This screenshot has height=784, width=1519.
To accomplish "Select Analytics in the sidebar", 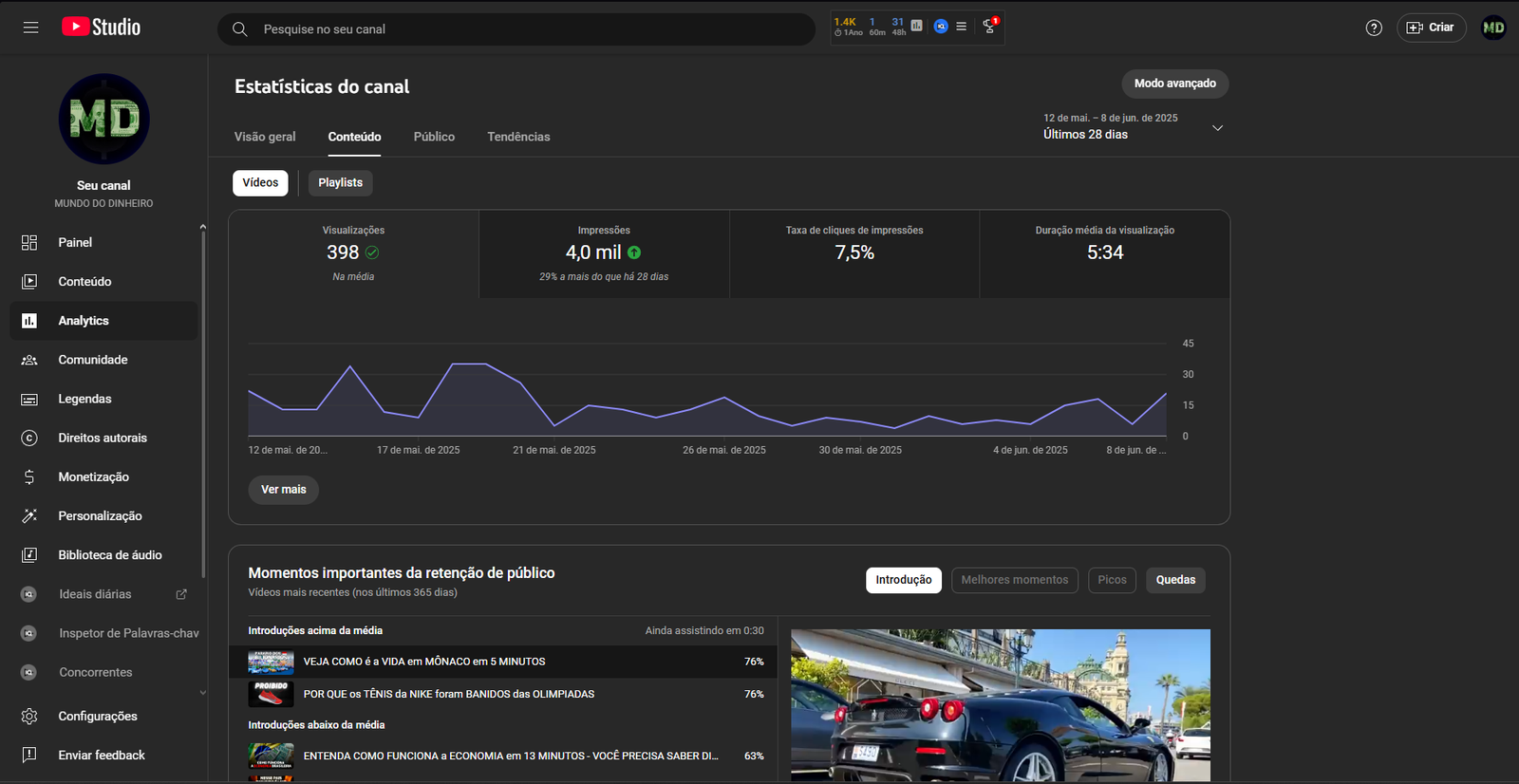I will point(103,321).
